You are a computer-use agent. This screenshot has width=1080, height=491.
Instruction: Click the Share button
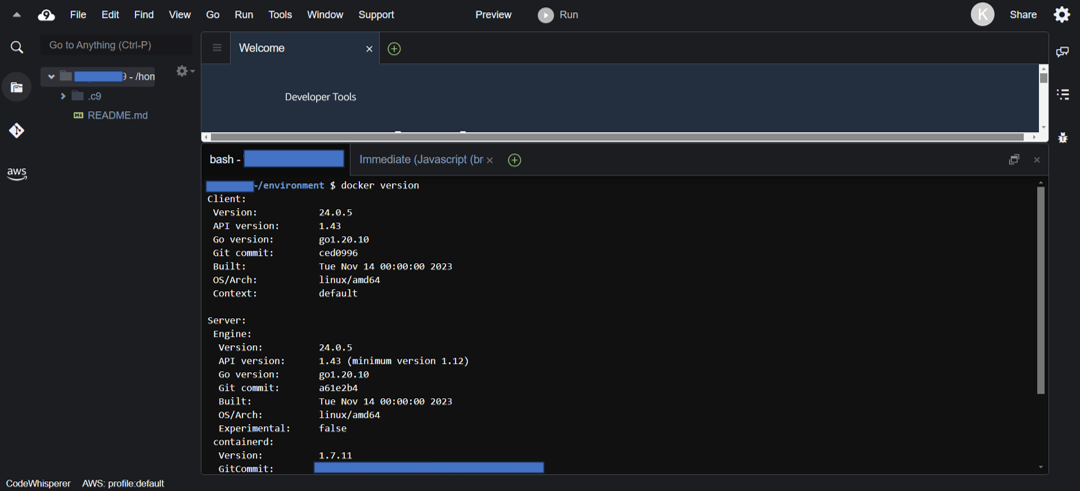click(1023, 14)
